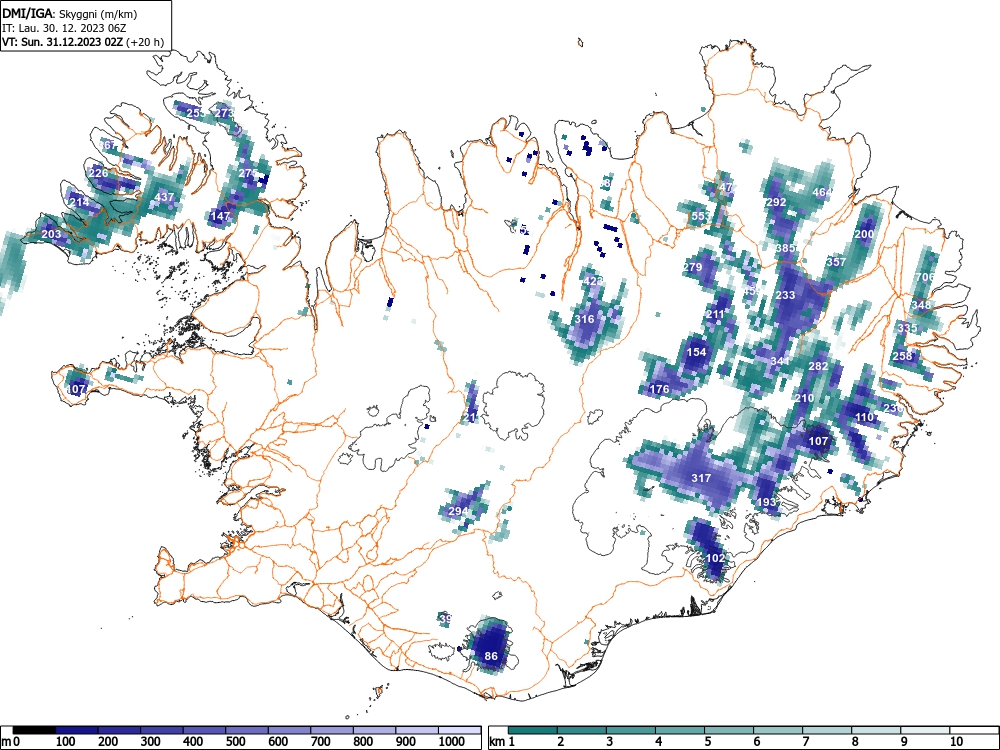Click the visibility value 211 on the map
The image size is (1000, 750).
pos(715,314)
